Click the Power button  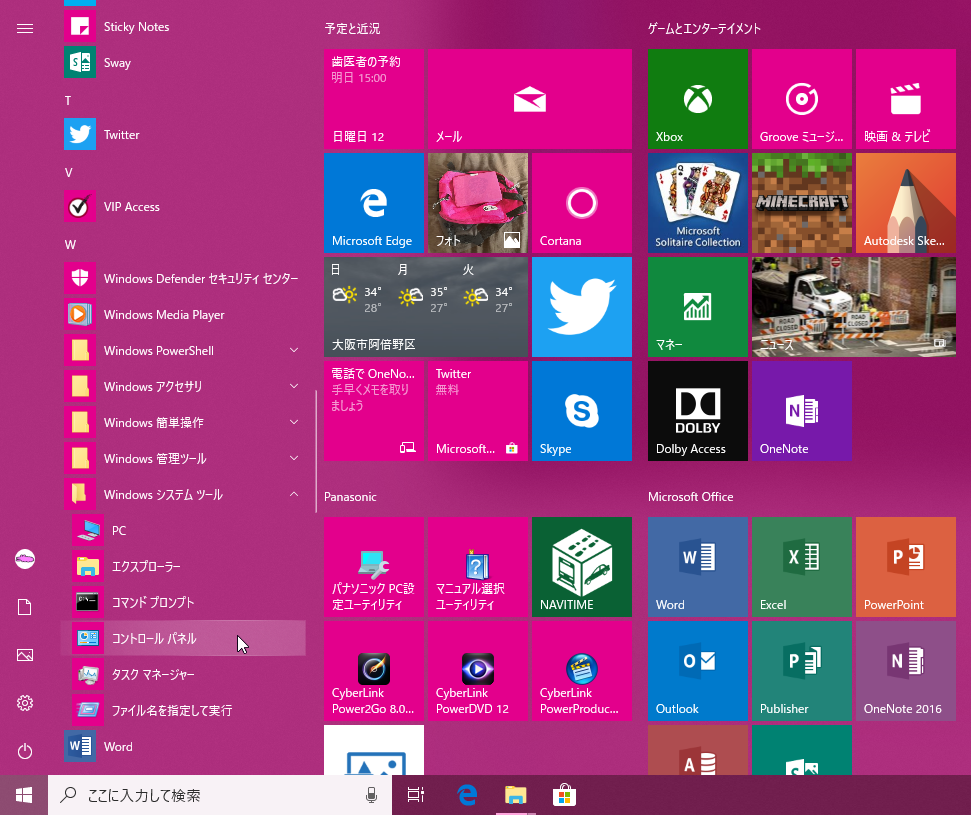[25, 751]
